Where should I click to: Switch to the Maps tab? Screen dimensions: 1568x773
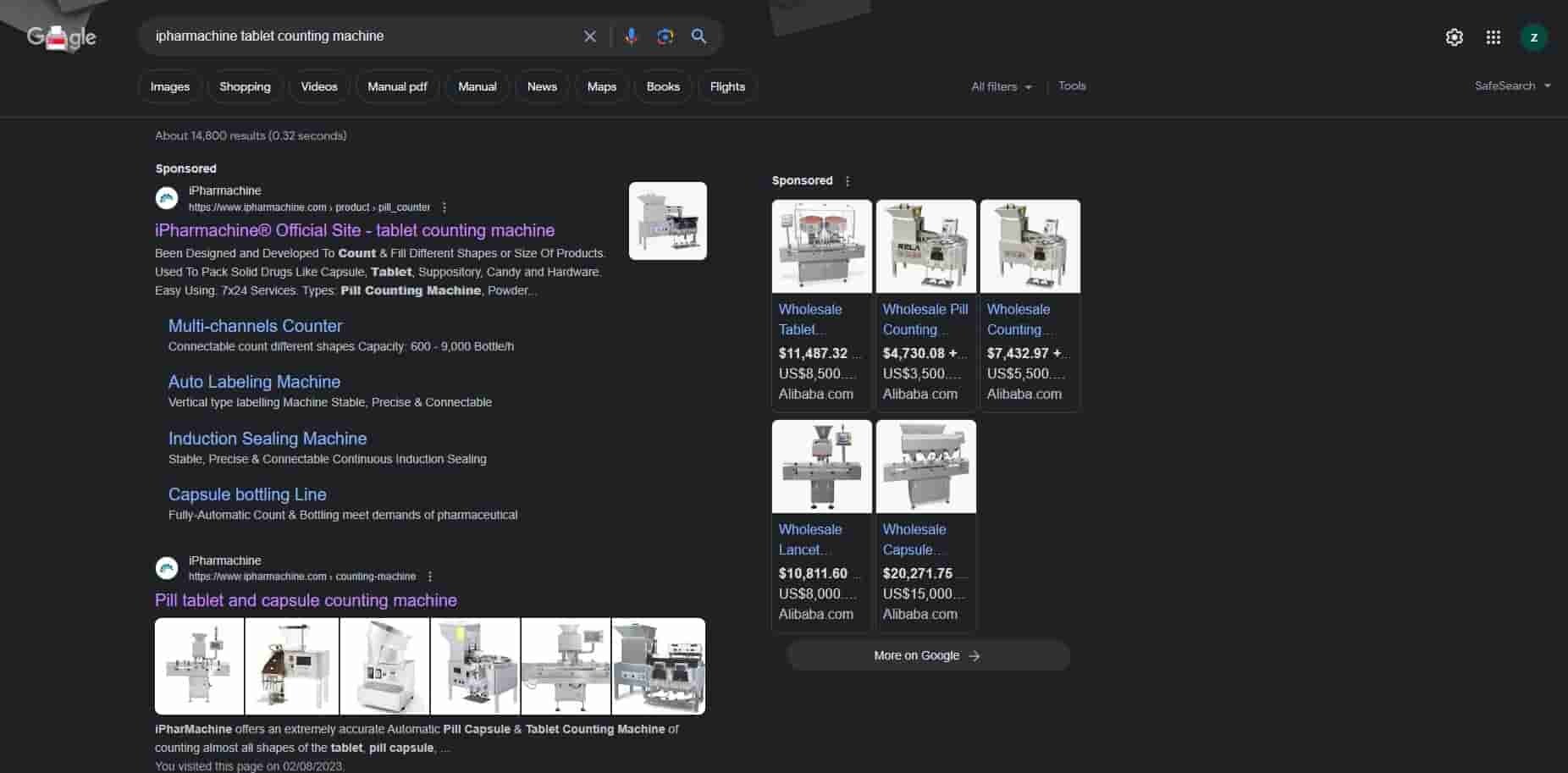click(x=602, y=86)
